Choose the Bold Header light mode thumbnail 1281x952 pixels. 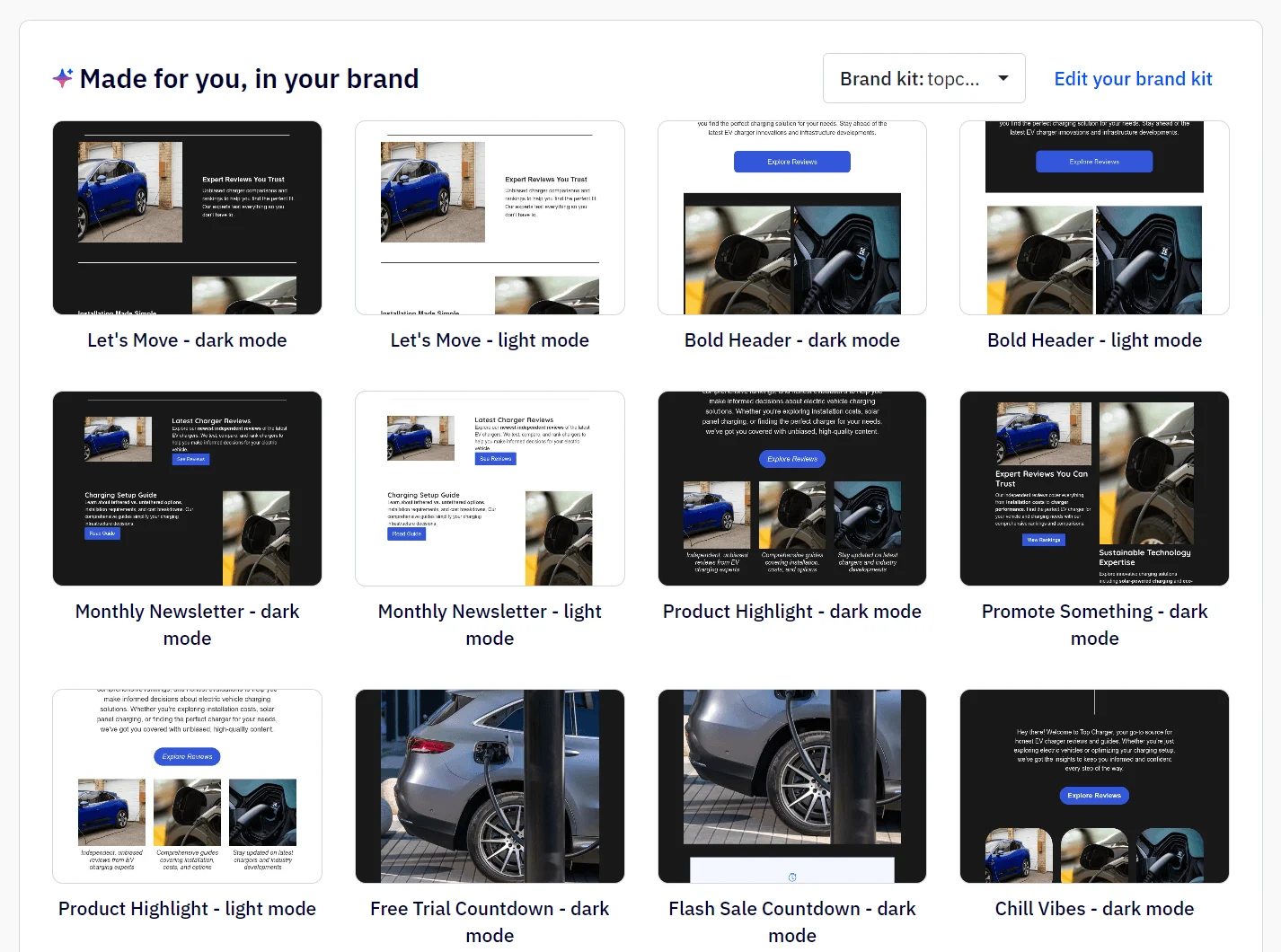pos(1094,217)
